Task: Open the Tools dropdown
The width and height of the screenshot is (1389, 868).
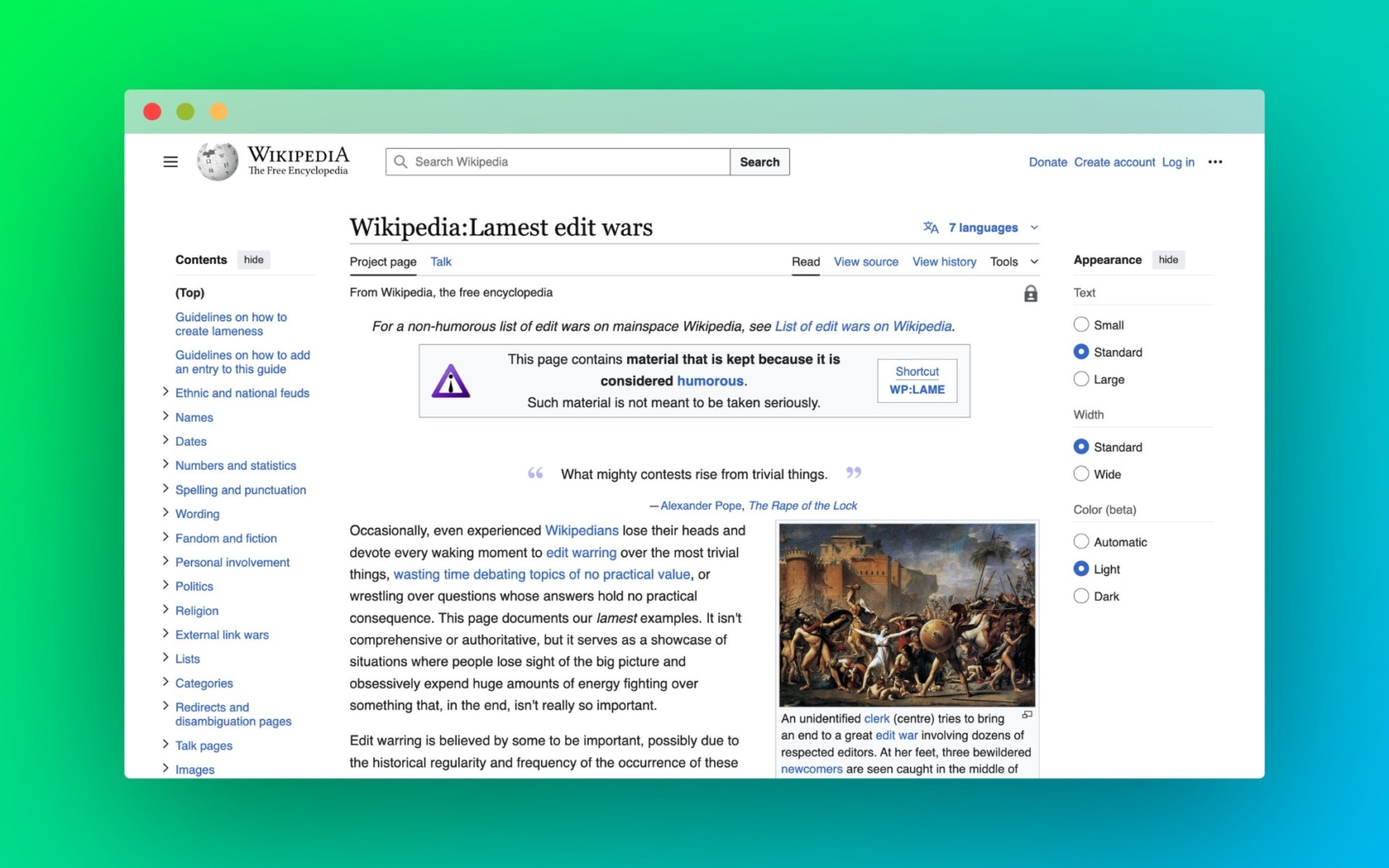Action: pyautogui.click(x=1012, y=262)
